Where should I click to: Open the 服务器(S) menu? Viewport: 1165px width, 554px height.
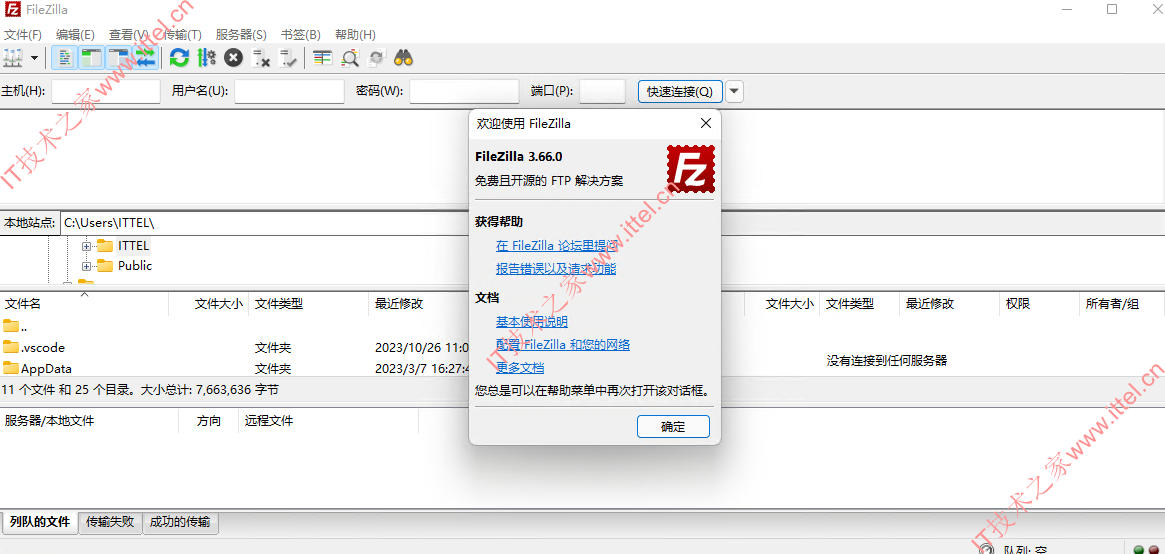(x=241, y=34)
